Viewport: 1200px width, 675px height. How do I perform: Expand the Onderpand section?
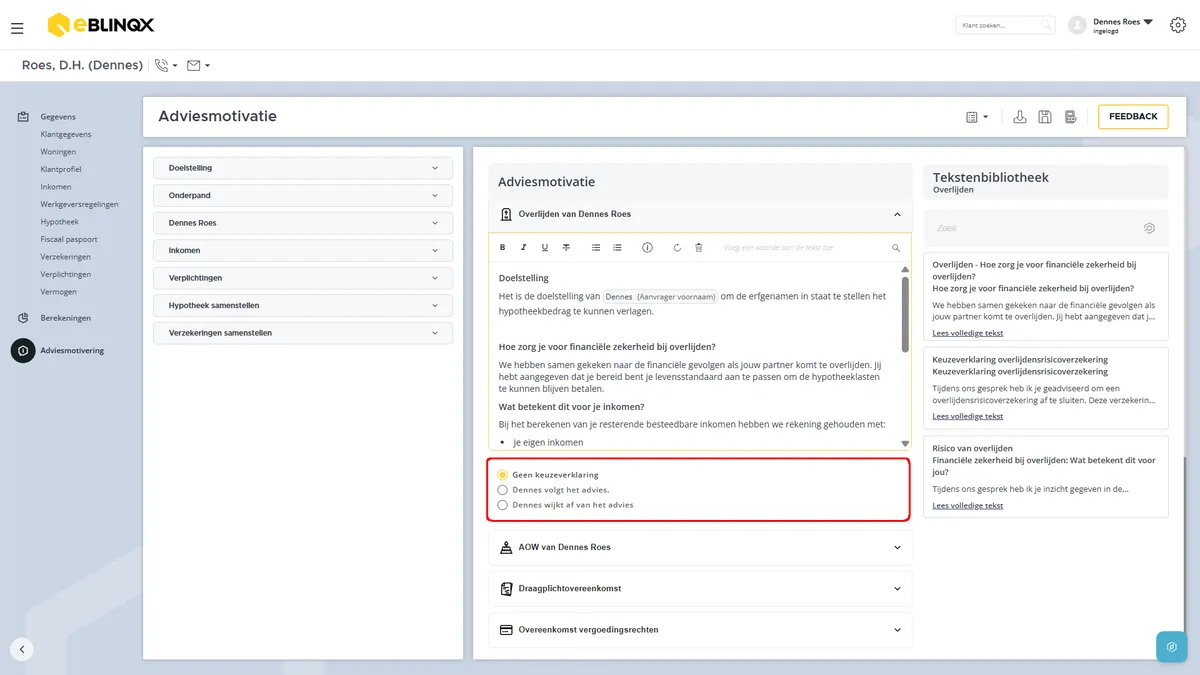coord(303,196)
